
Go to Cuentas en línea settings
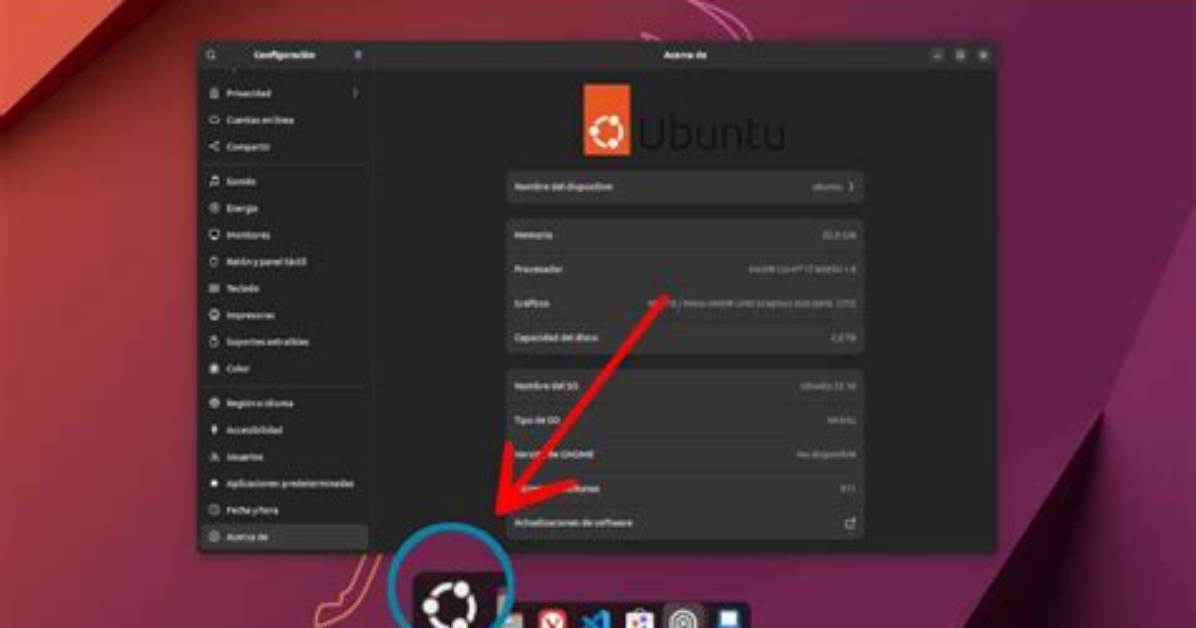click(x=284, y=120)
